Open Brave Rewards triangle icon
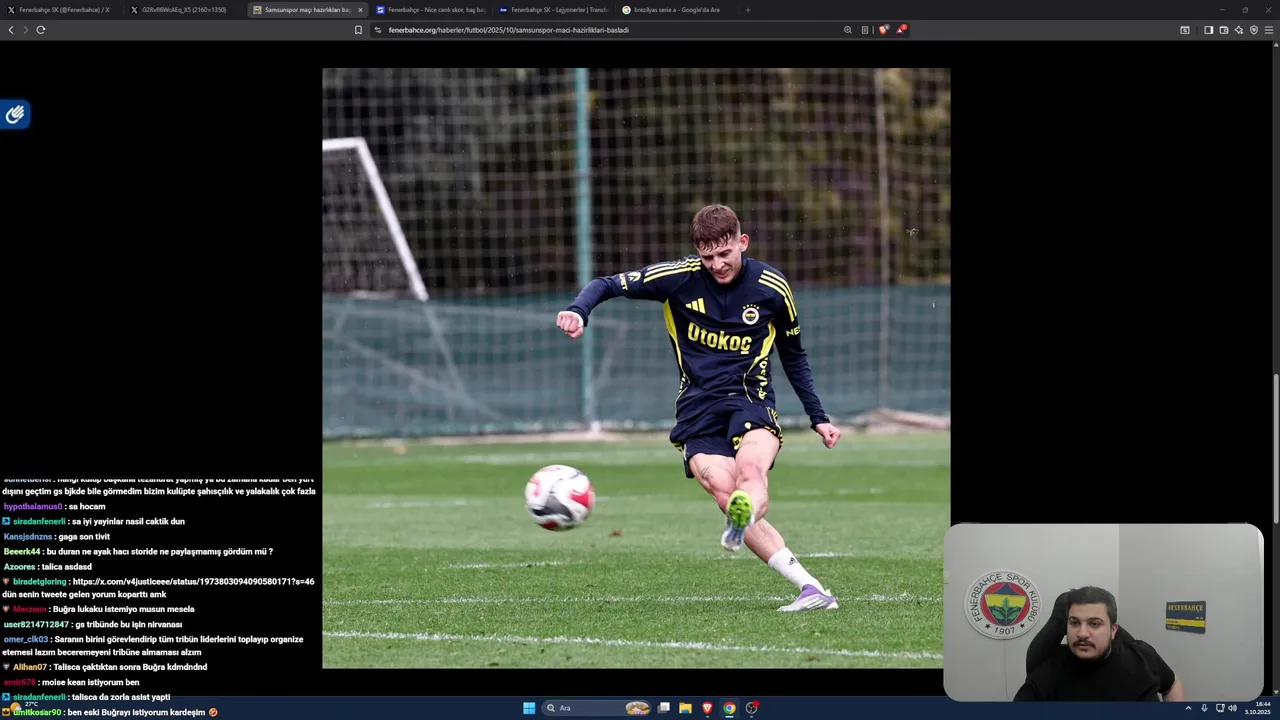 point(901,30)
